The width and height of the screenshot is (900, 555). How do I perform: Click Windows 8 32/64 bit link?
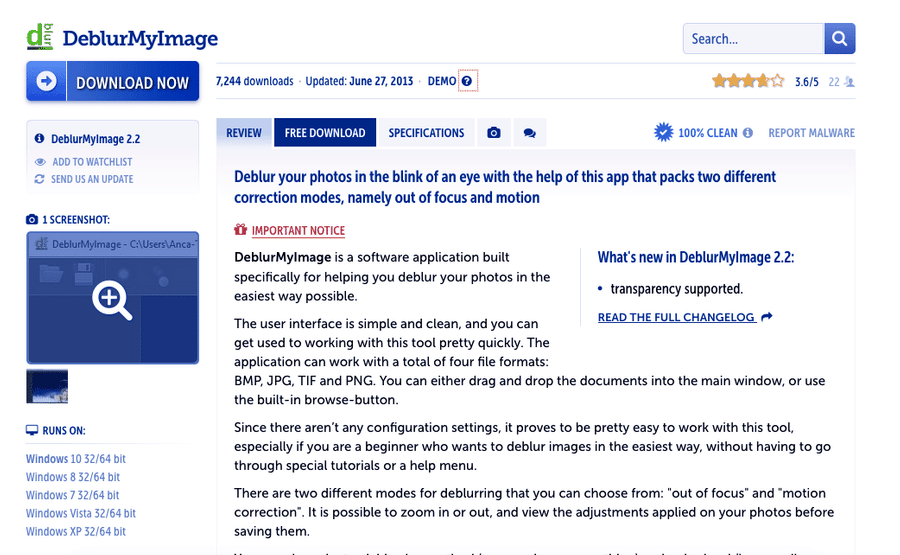coord(73,477)
